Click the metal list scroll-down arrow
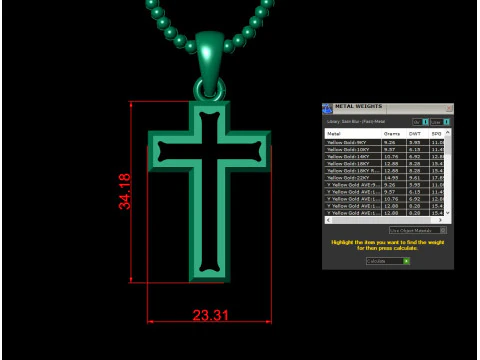The width and height of the screenshot is (480, 360). 448,213
